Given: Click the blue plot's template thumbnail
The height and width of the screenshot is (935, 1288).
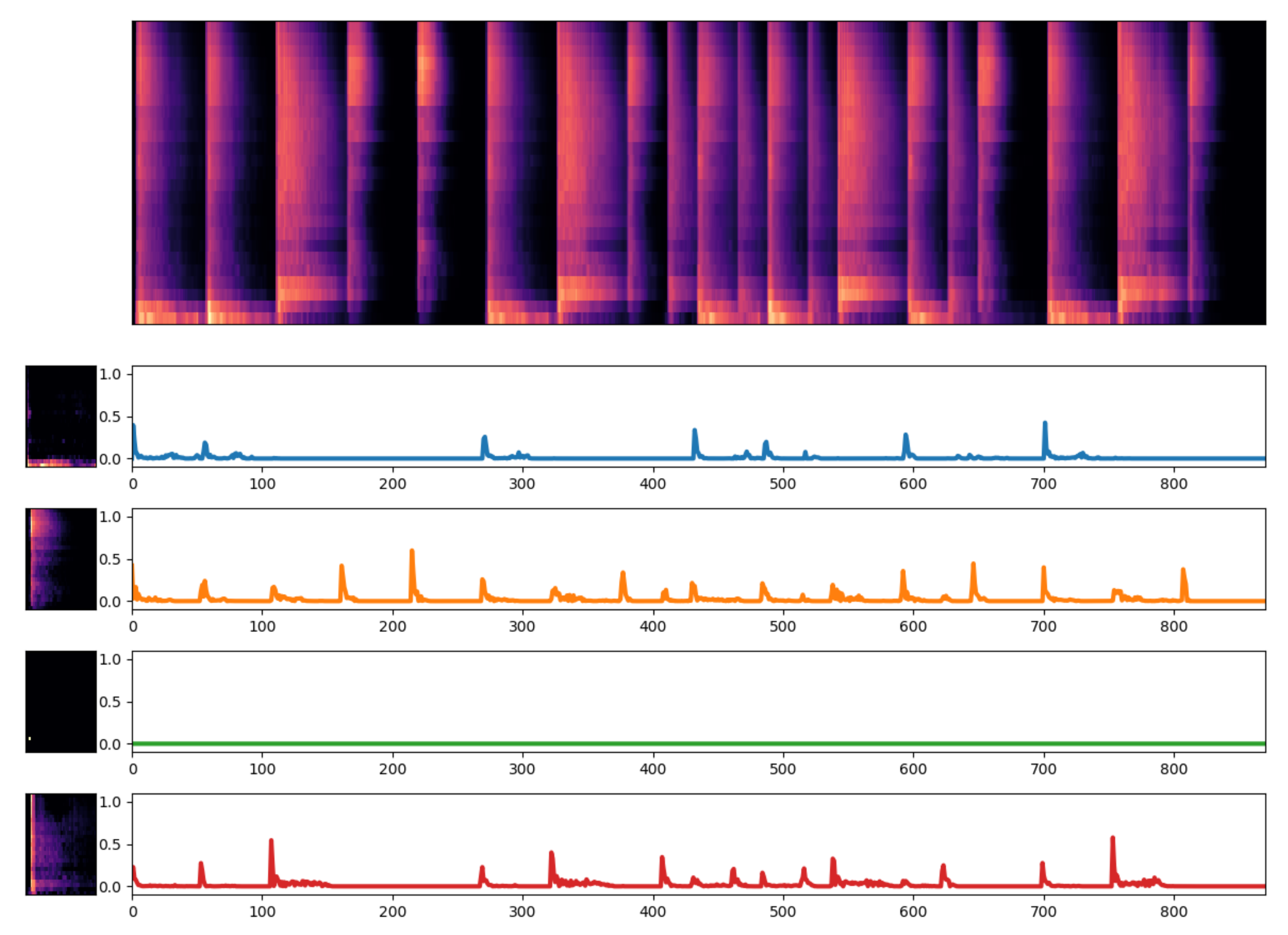Looking at the screenshot, I should click(61, 416).
